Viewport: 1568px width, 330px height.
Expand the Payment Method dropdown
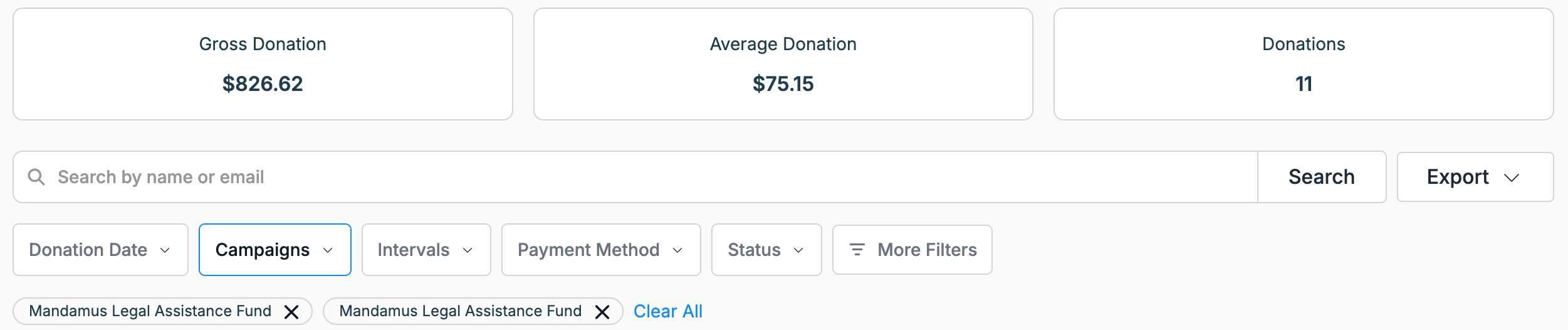pos(601,250)
